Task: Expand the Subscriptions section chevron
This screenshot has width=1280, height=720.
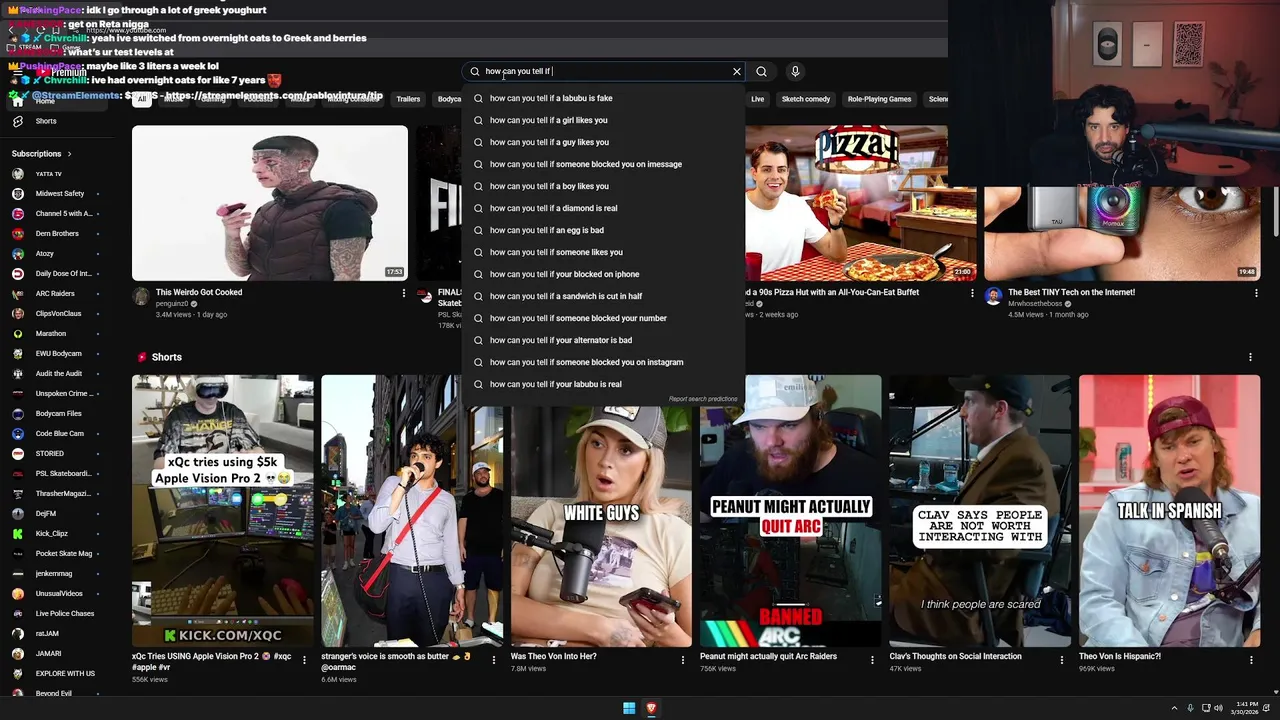Action: point(69,154)
